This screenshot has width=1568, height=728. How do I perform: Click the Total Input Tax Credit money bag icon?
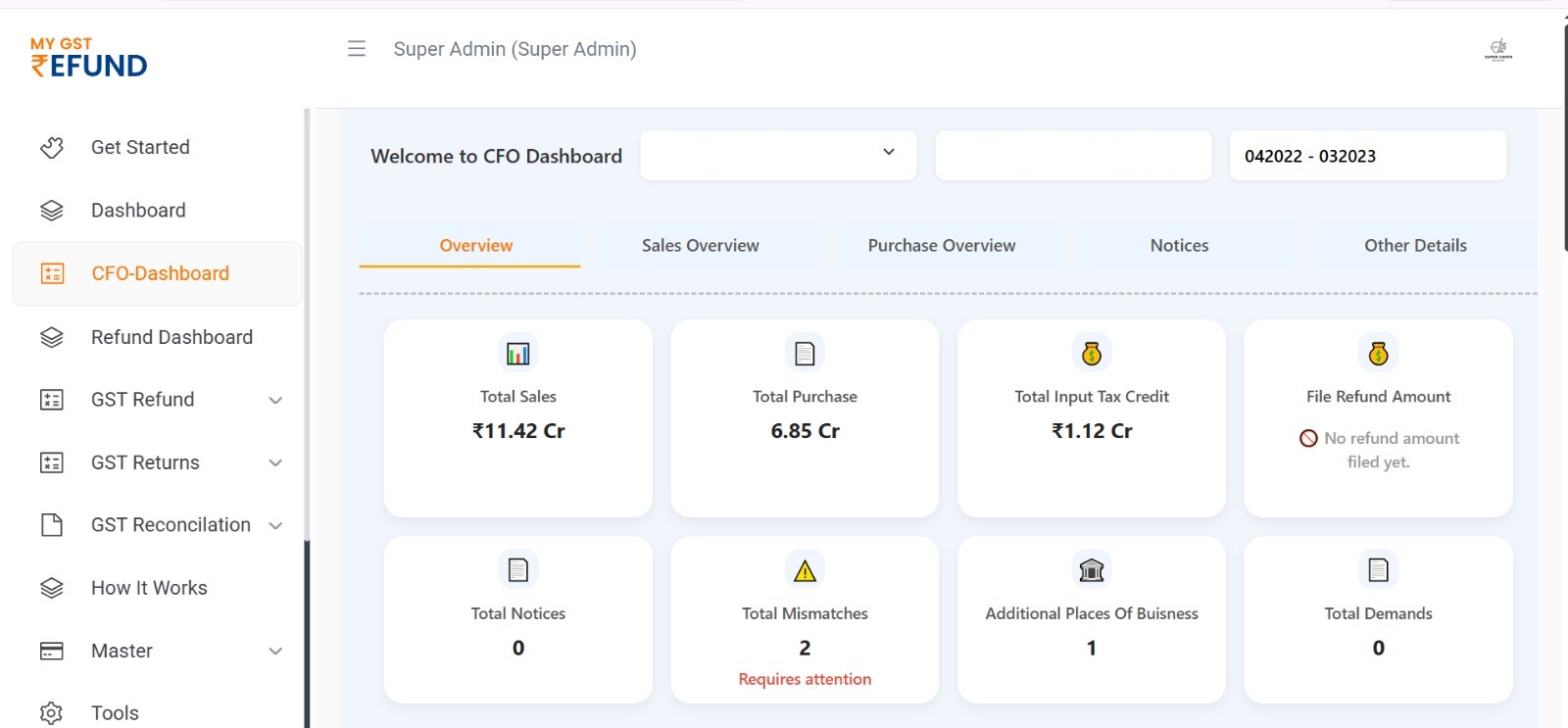[x=1092, y=353]
